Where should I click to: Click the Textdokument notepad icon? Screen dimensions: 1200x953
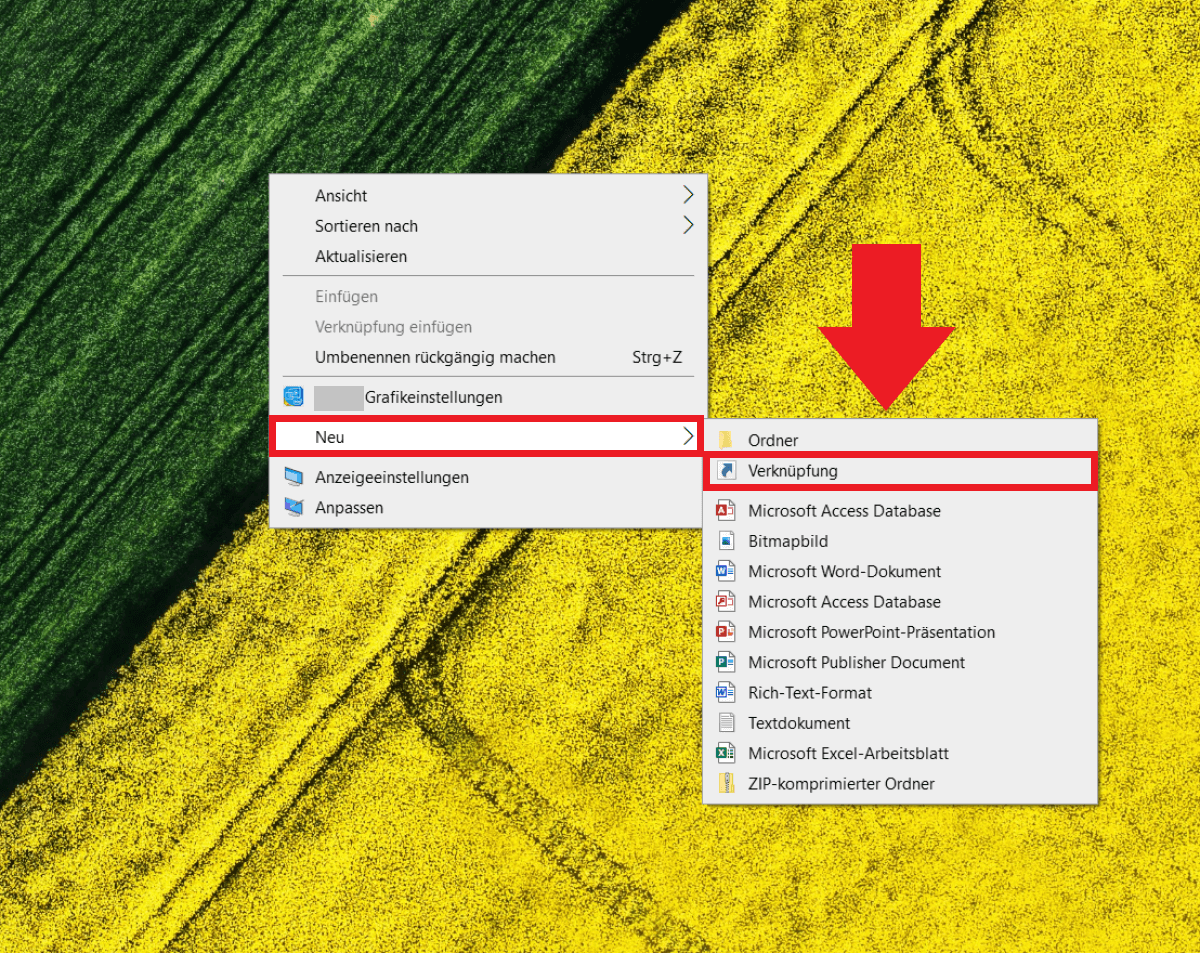(726, 723)
